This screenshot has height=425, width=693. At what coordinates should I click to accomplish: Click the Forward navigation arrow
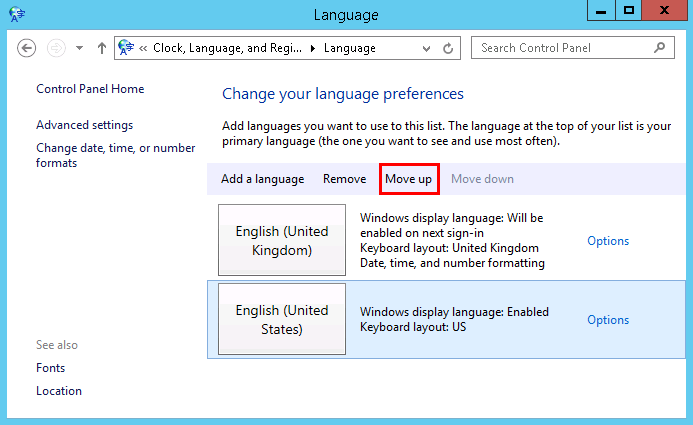[x=56, y=48]
